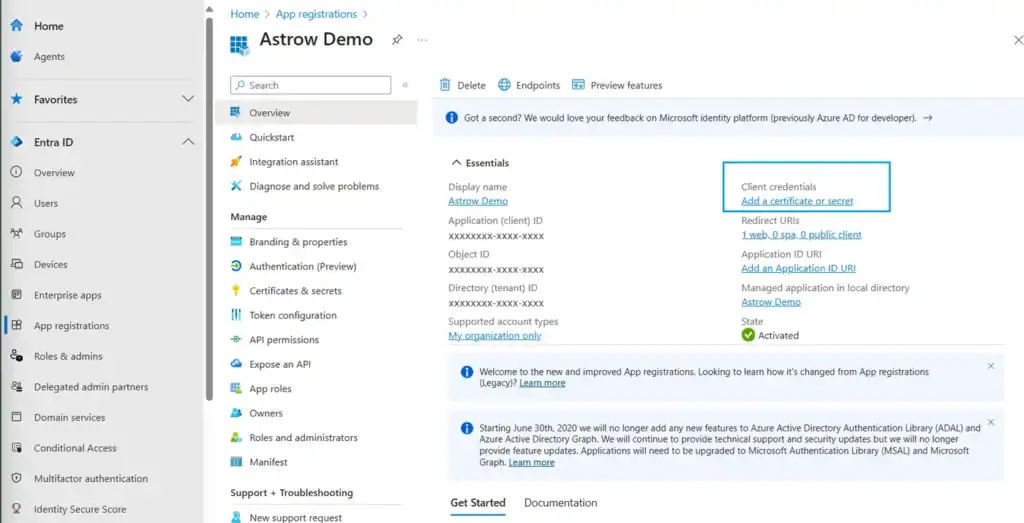Close the Astrow Demo blade
The image size is (1024, 523).
pyautogui.click(x=1017, y=40)
